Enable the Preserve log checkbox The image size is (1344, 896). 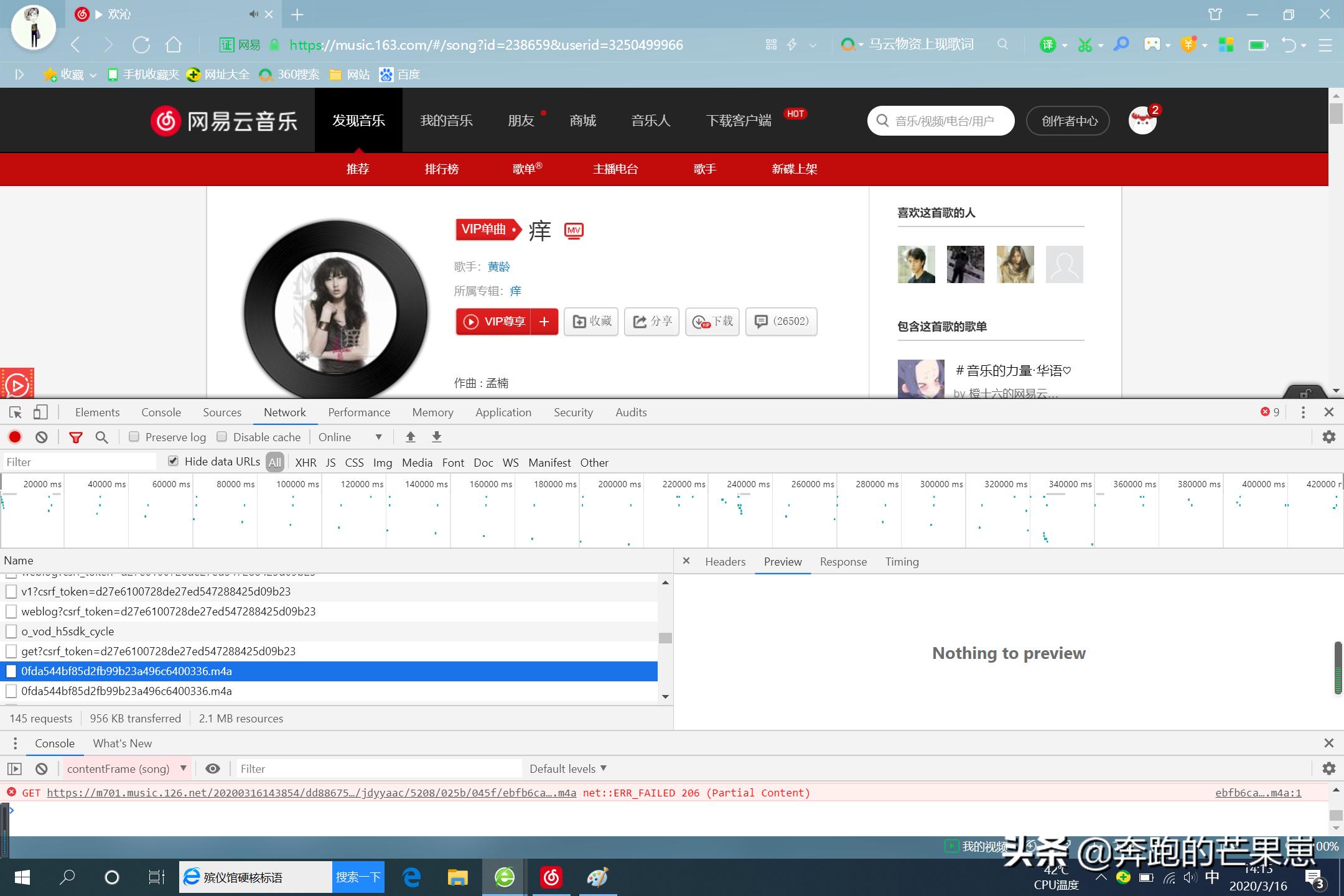pyautogui.click(x=134, y=437)
